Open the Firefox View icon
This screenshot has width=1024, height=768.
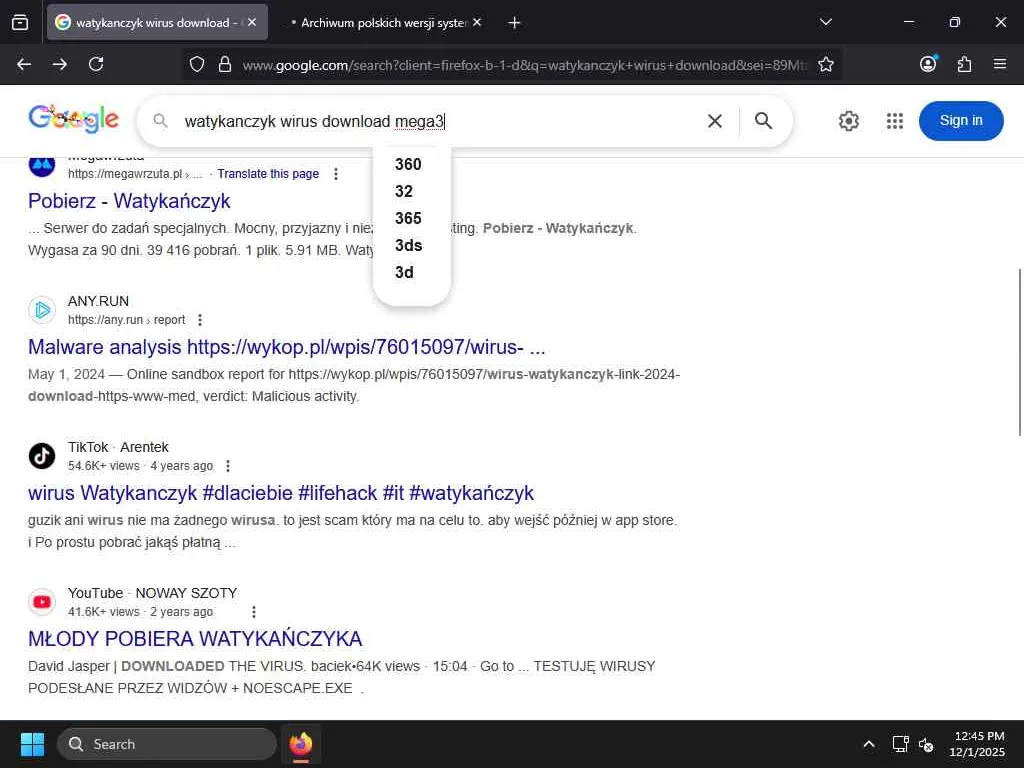20,22
